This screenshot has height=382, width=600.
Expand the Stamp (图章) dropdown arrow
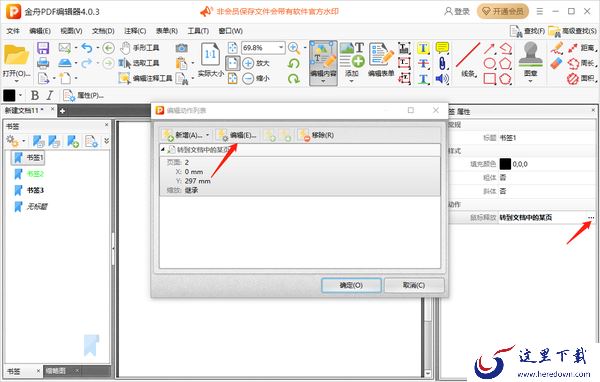[531, 81]
